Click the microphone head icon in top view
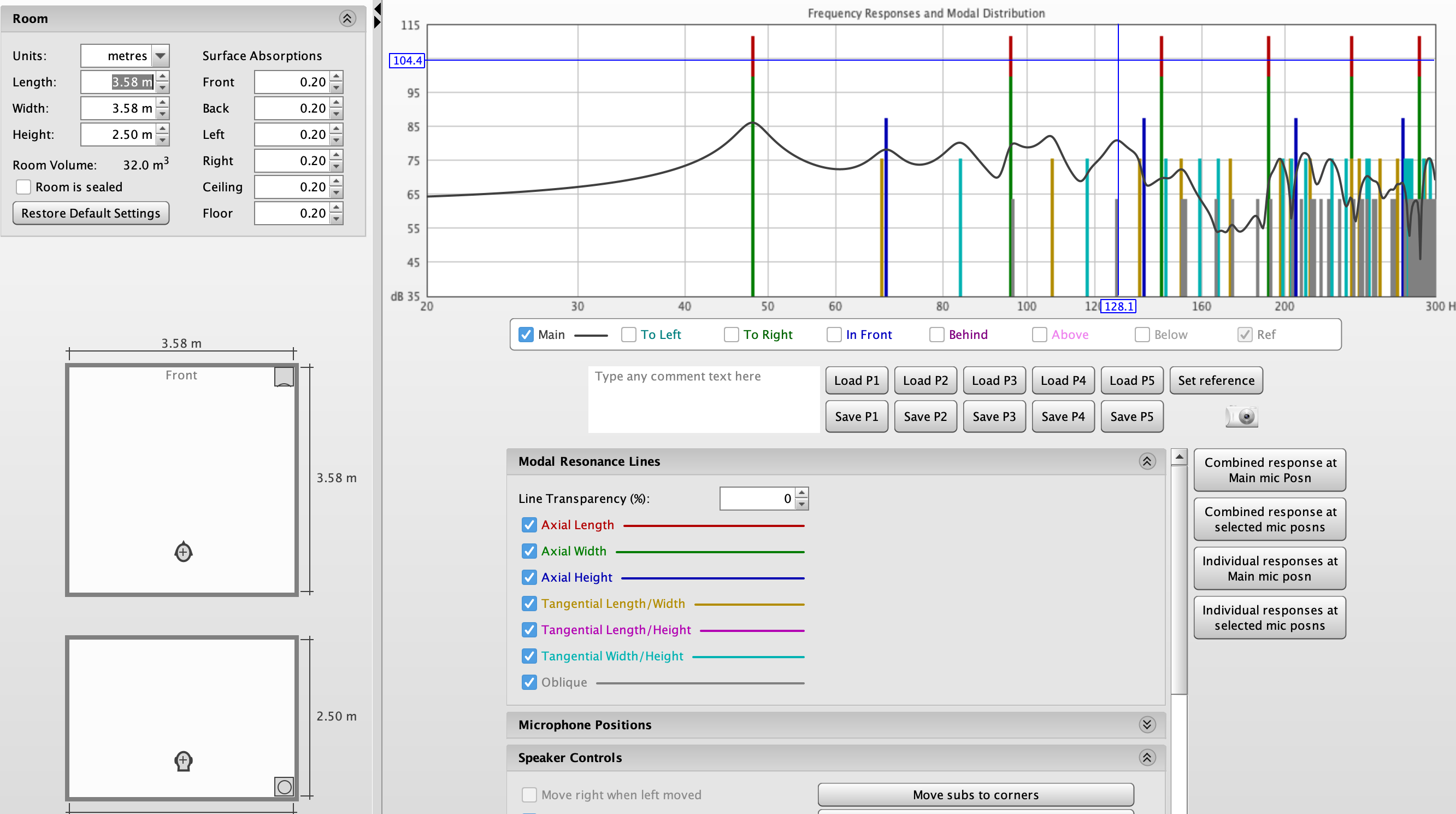The width and height of the screenshot is (1456, 814). 183,552
